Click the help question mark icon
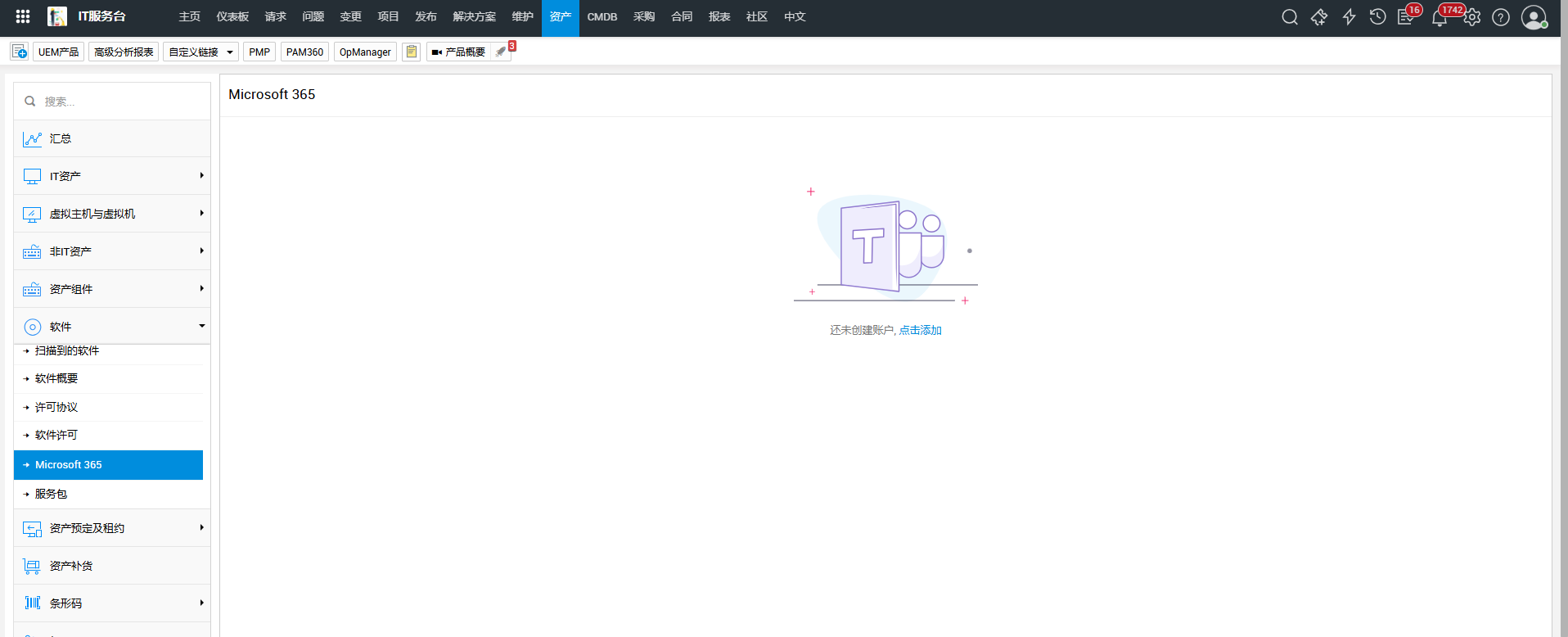The image size is (1568, 637). [x=1501, y=17]
